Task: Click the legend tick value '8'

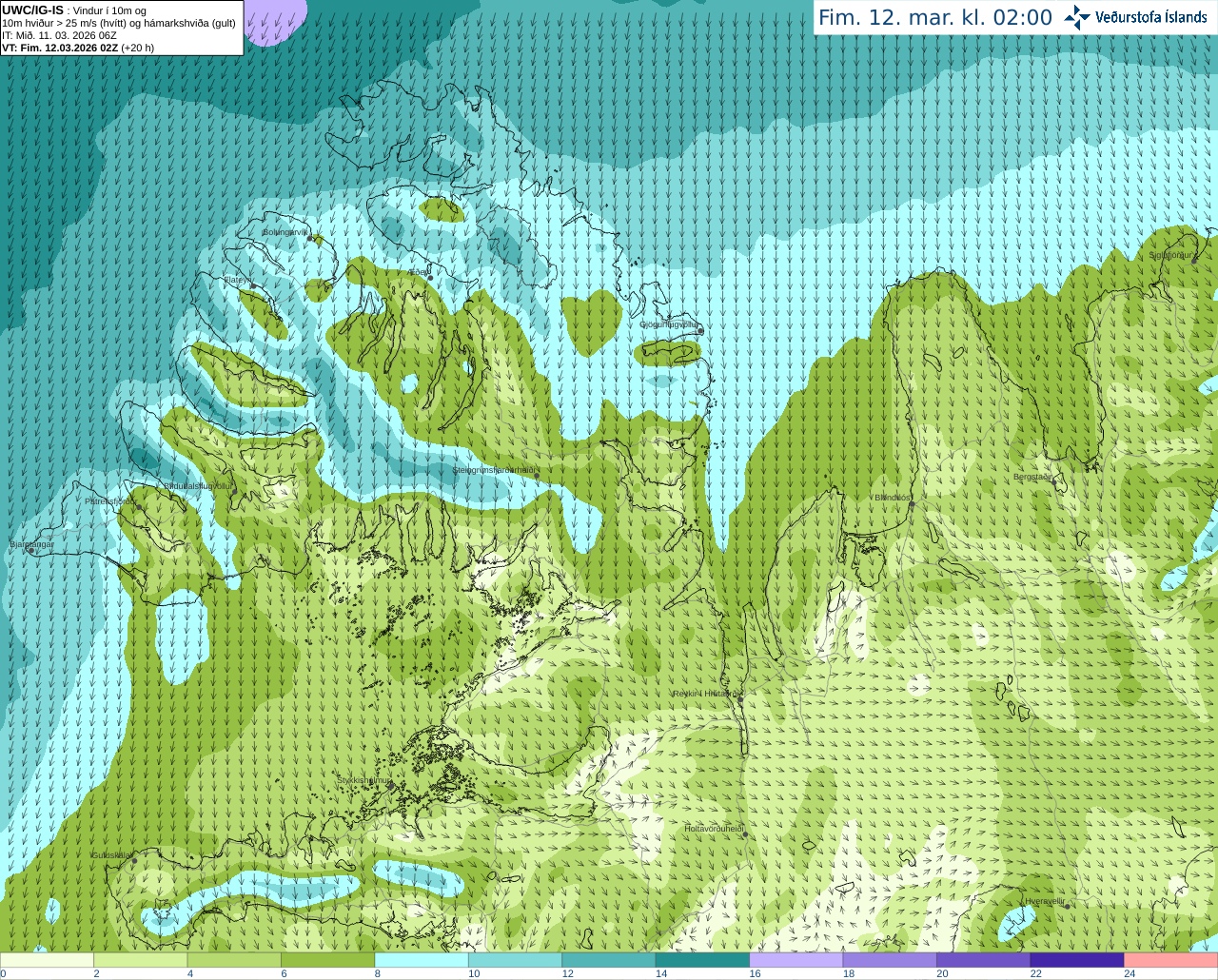Action: tap(378, 973)
